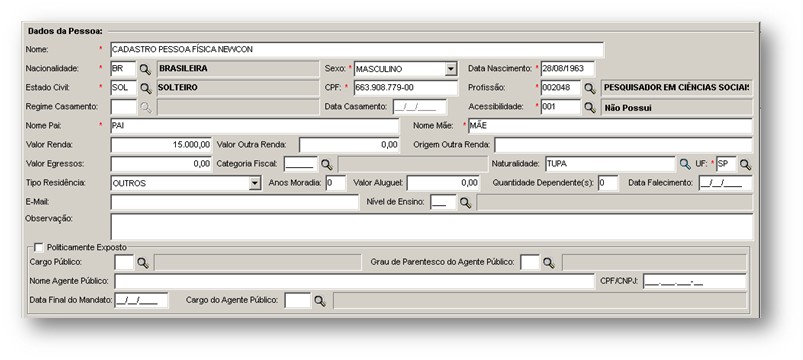Click the SOLTEIRO description text
803x360 pixels.
tap(178, 88)
